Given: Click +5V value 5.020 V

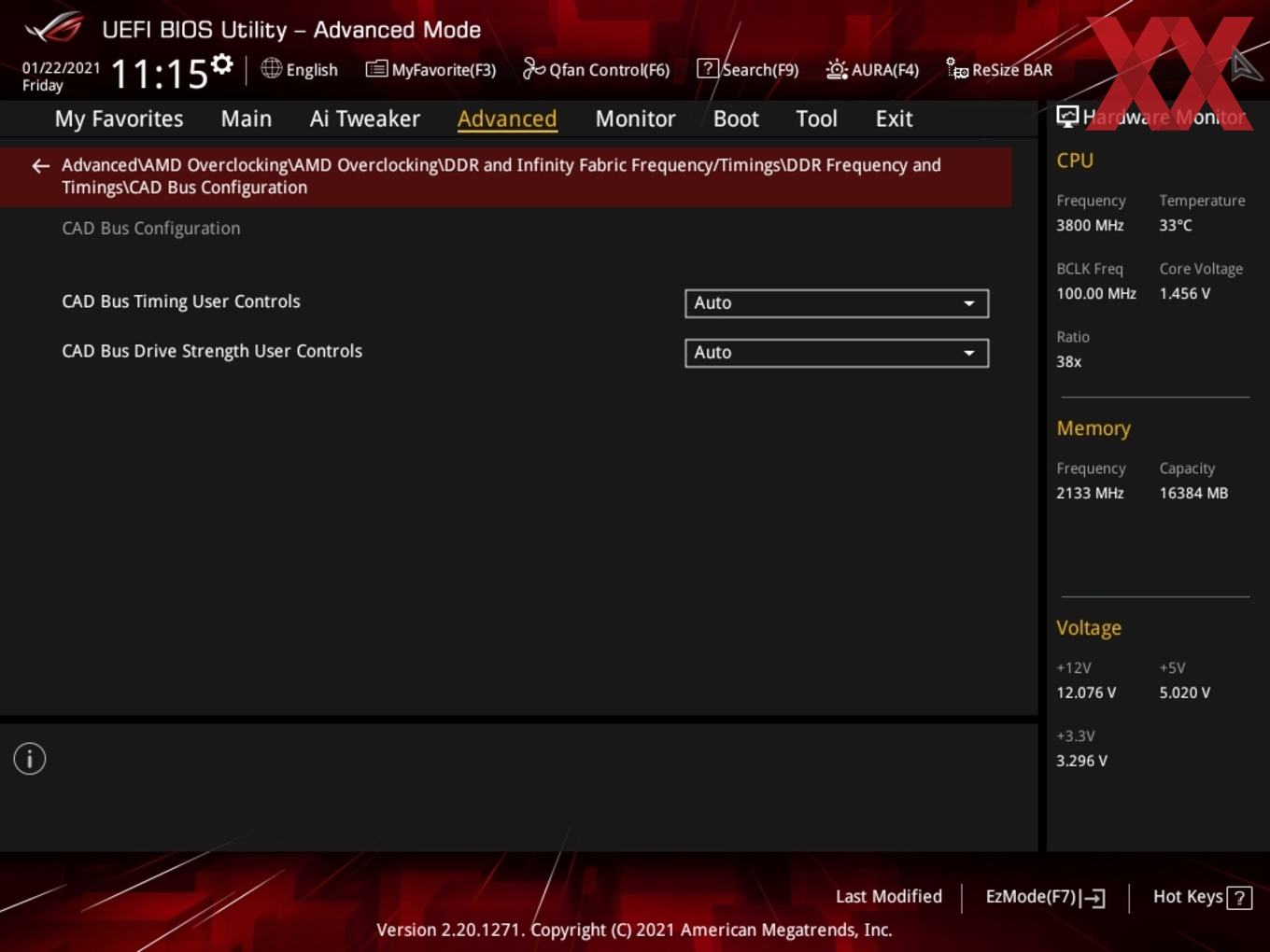Looking at the screenshot, I should pos(1184,693).
